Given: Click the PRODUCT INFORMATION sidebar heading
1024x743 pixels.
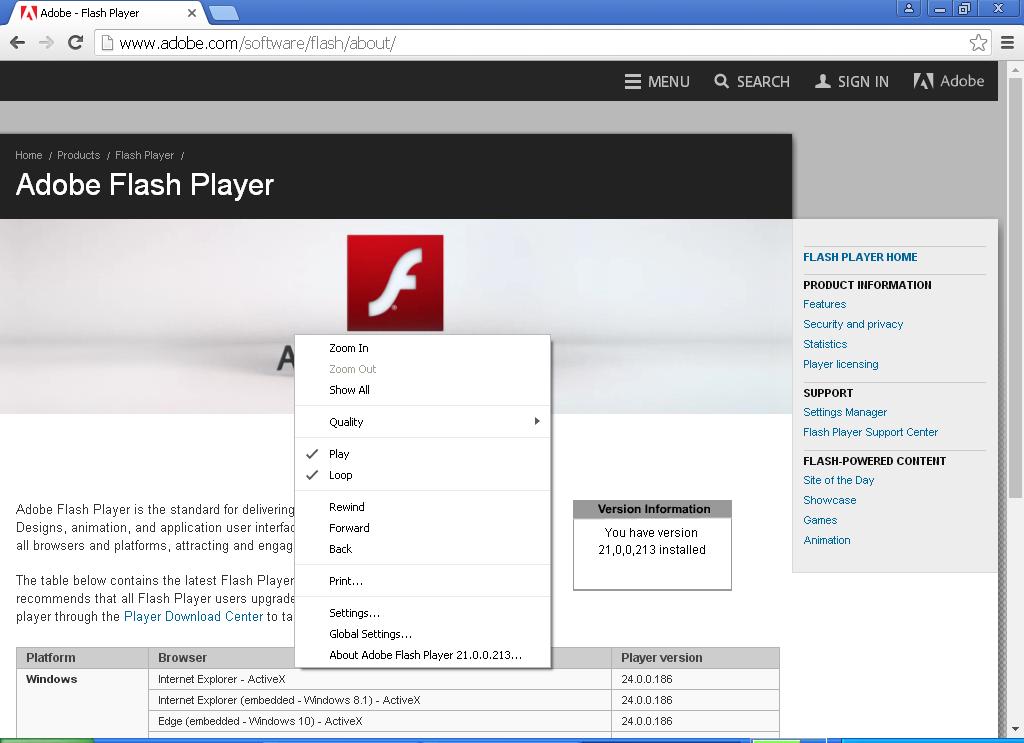Looking at the screenshot, I should pyautogui.click(x=867, y=285).
